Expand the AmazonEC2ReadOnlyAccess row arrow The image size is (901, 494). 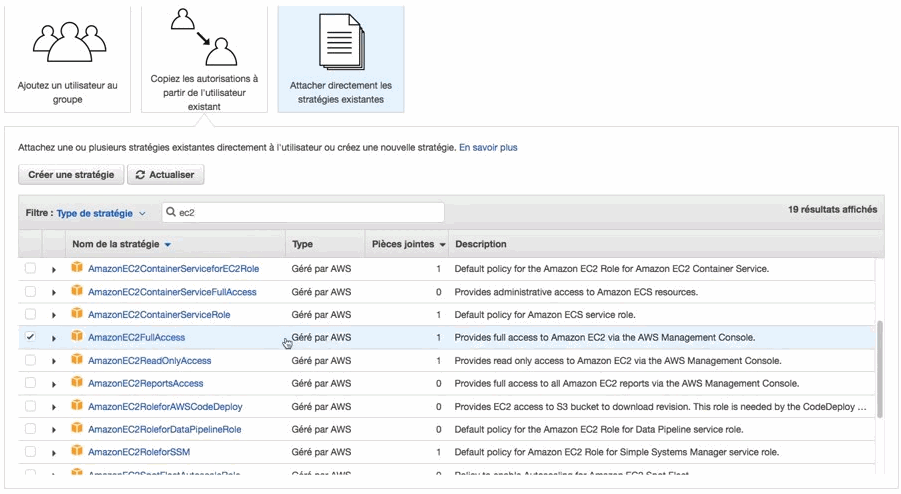[53, 361]
